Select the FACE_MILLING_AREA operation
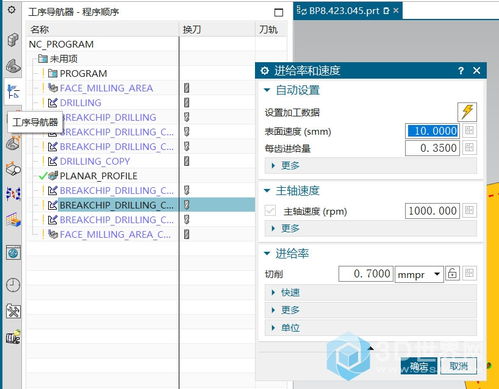The image size is (499, 389). point(106,88)
